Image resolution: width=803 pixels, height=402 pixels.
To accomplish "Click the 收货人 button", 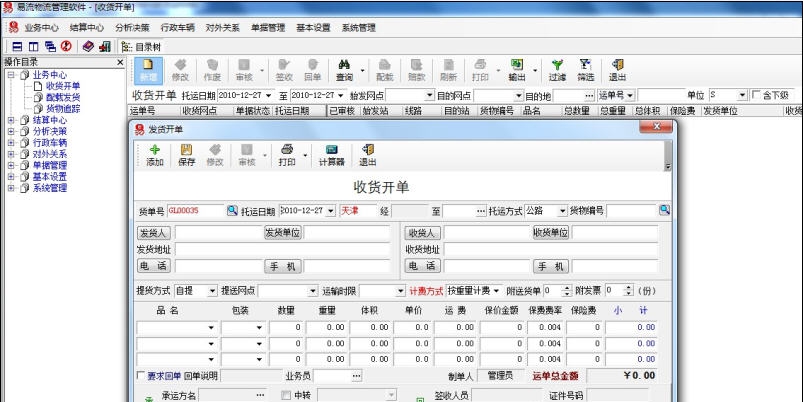I will tap(422, 233).
